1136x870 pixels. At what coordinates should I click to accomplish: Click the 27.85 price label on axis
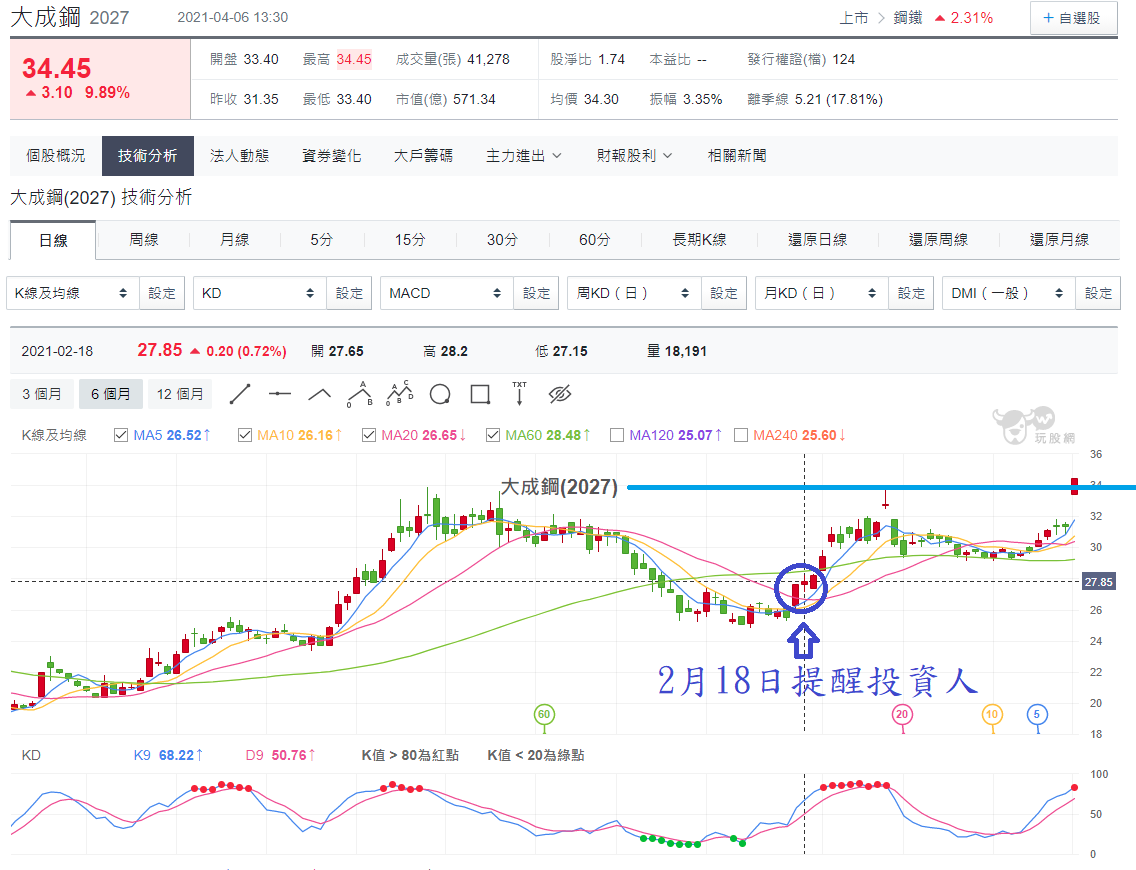[x=1098, y=582]
